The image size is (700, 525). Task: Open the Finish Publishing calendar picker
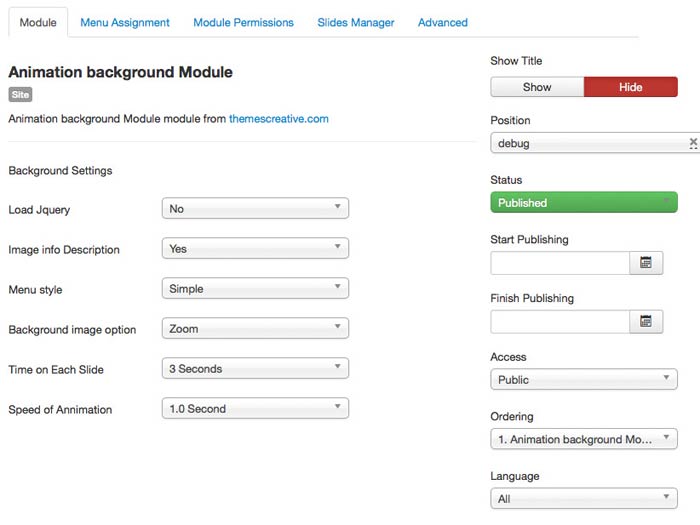tap(646, 322)
